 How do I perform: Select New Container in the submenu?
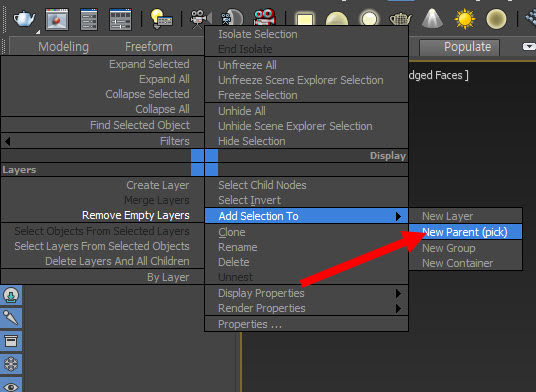[465, 263]
